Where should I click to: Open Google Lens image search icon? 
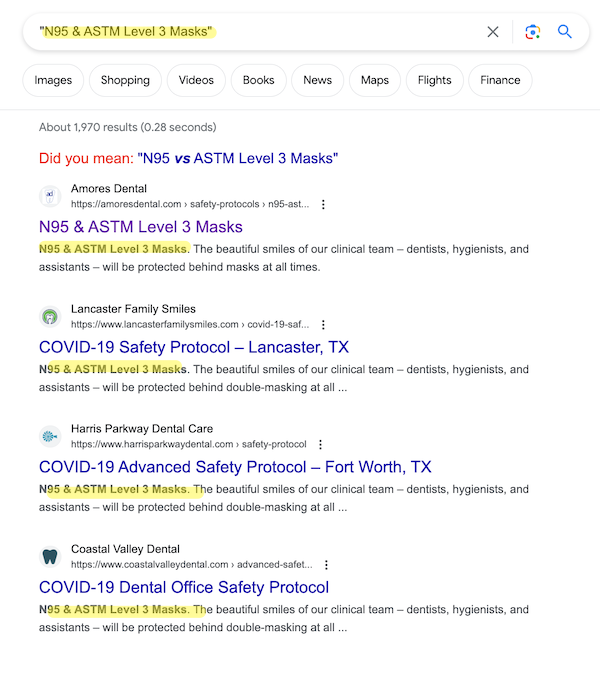point(533,32)
